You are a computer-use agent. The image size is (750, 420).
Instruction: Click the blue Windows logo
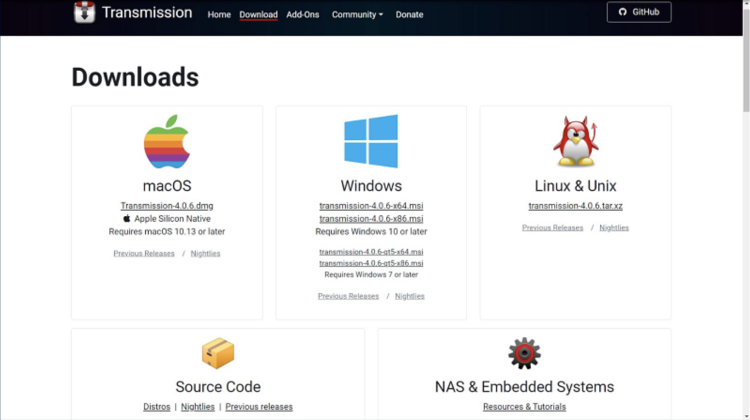click(x=371, y=141)
